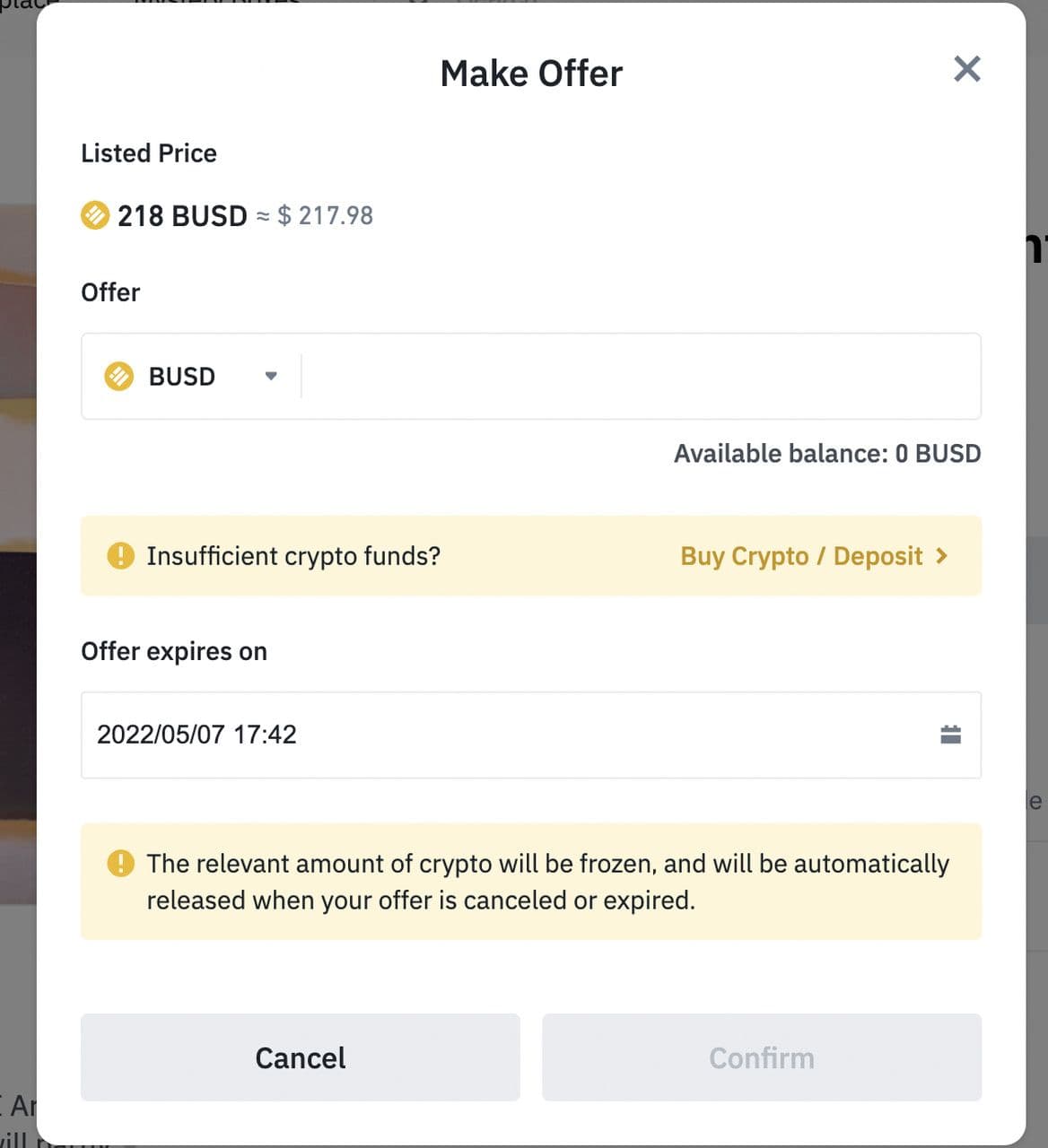Click the Available balance: 0 BUSD text
The width and height of the screenshot is (1048, 1148).
click(826, 454)
